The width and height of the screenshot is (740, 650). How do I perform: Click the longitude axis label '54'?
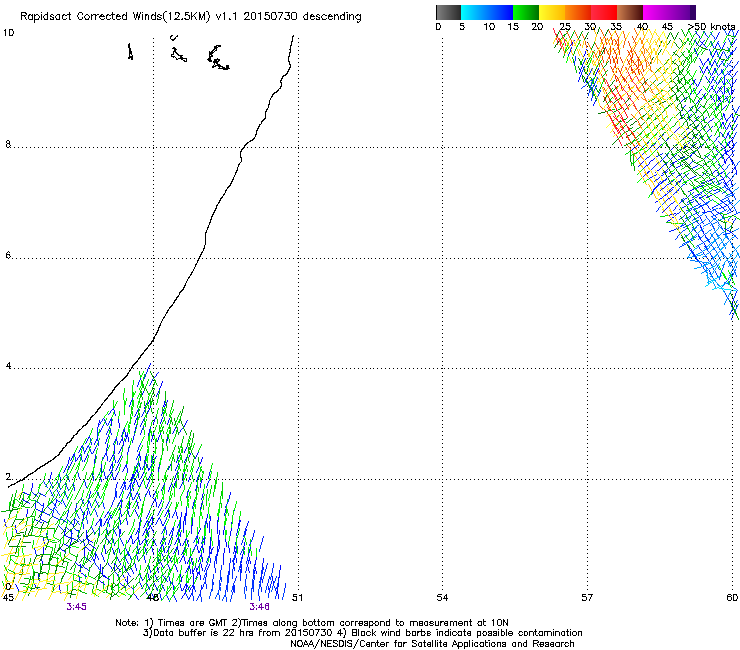442,598
